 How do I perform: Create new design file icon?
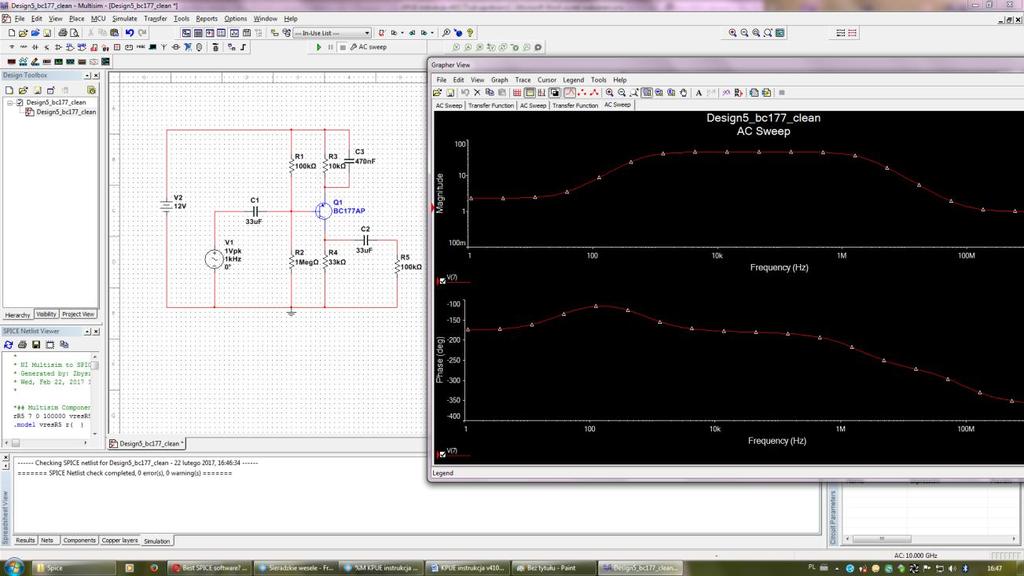[x=11, y=33]
